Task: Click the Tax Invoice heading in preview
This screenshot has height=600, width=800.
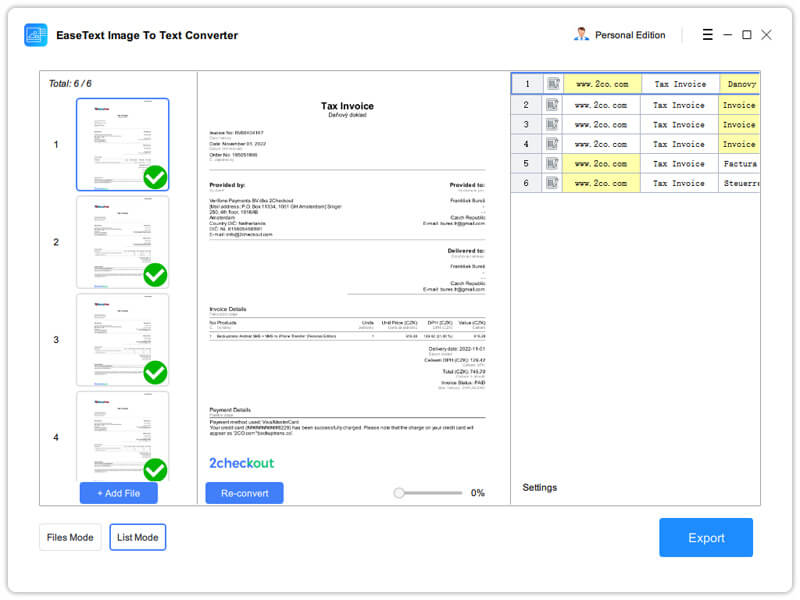Action: tap(347, 106)
